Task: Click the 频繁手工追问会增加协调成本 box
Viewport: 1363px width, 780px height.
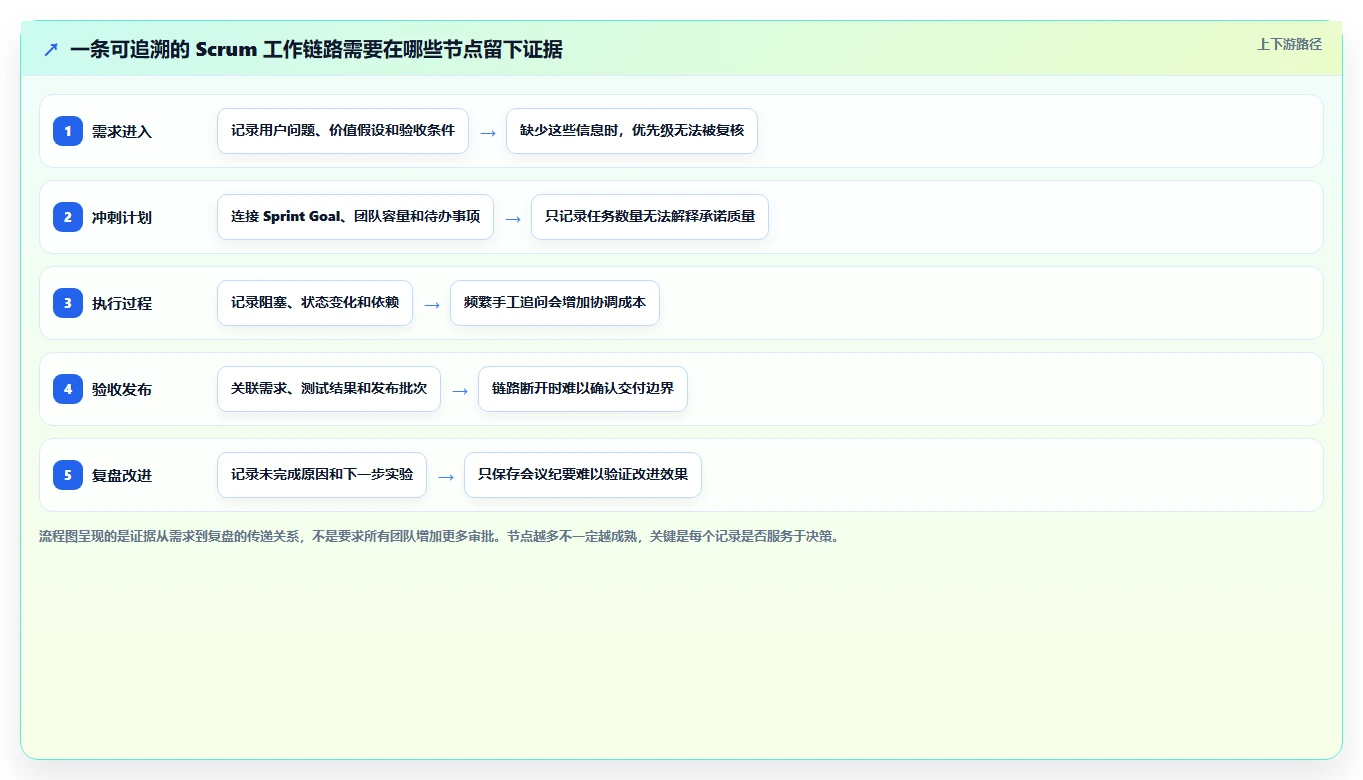Action: [555, 303]
